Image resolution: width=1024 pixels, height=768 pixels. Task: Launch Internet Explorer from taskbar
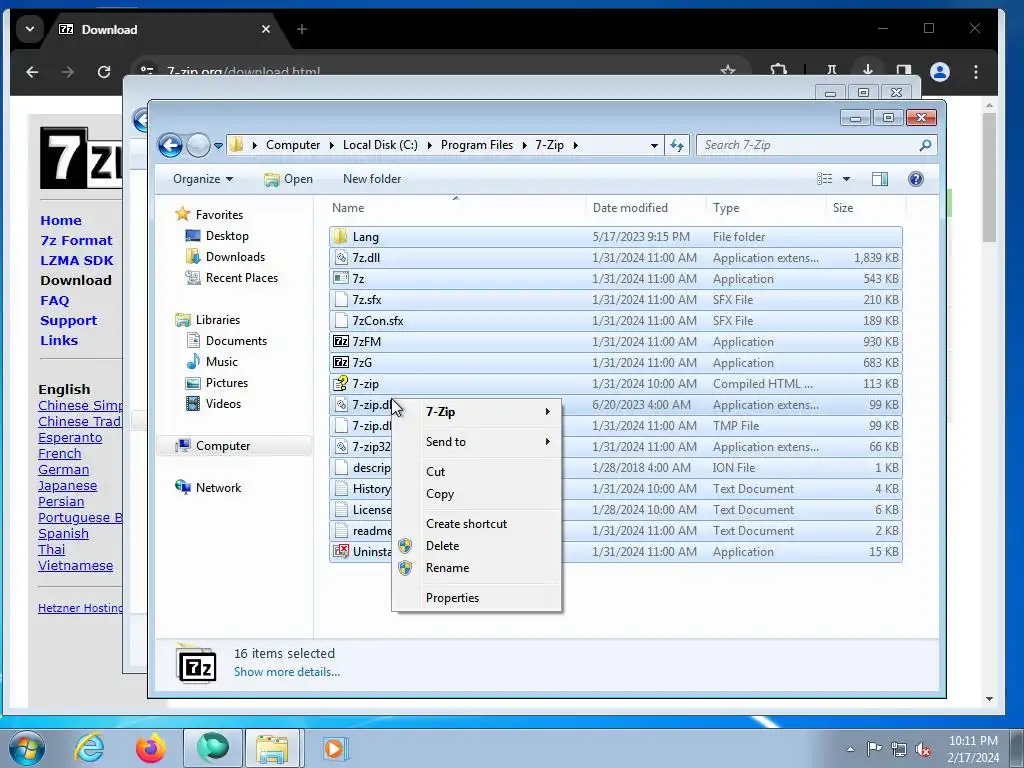point(89,748)
